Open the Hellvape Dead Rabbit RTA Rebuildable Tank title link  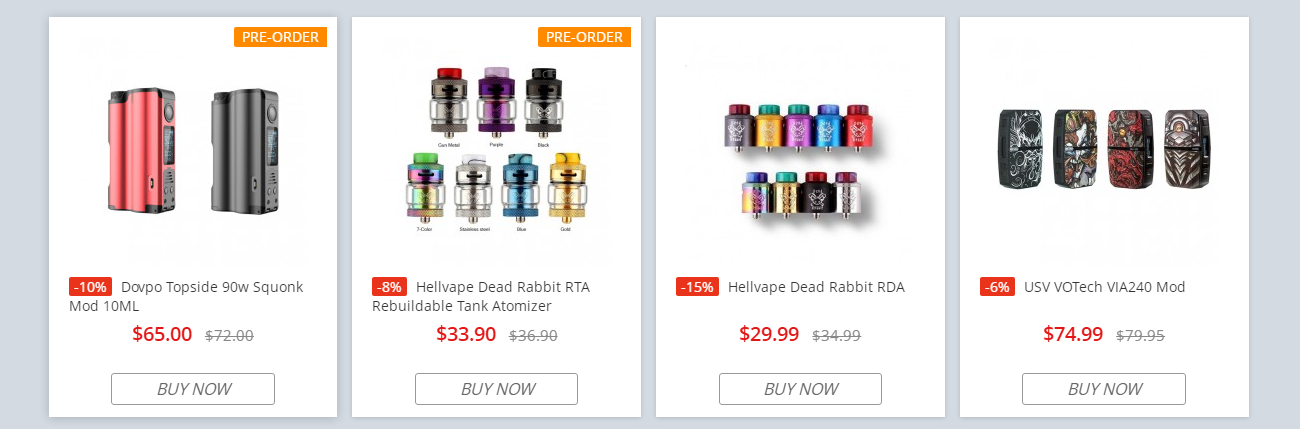click(481, 296)
